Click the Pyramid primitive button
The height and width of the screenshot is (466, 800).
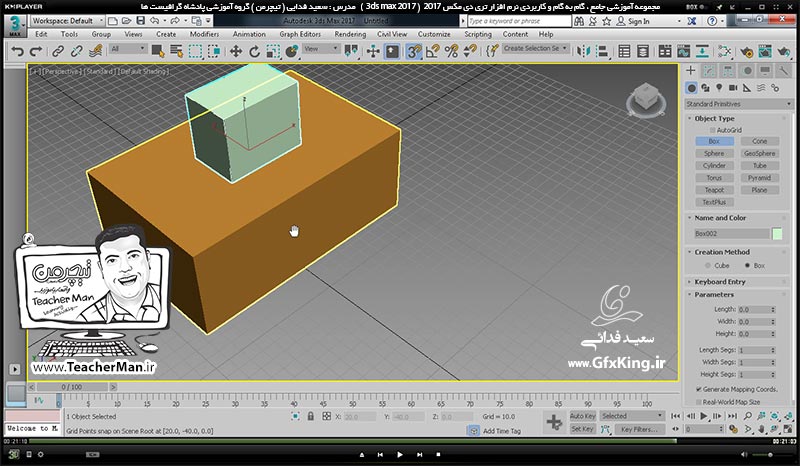tap(760, 178)
